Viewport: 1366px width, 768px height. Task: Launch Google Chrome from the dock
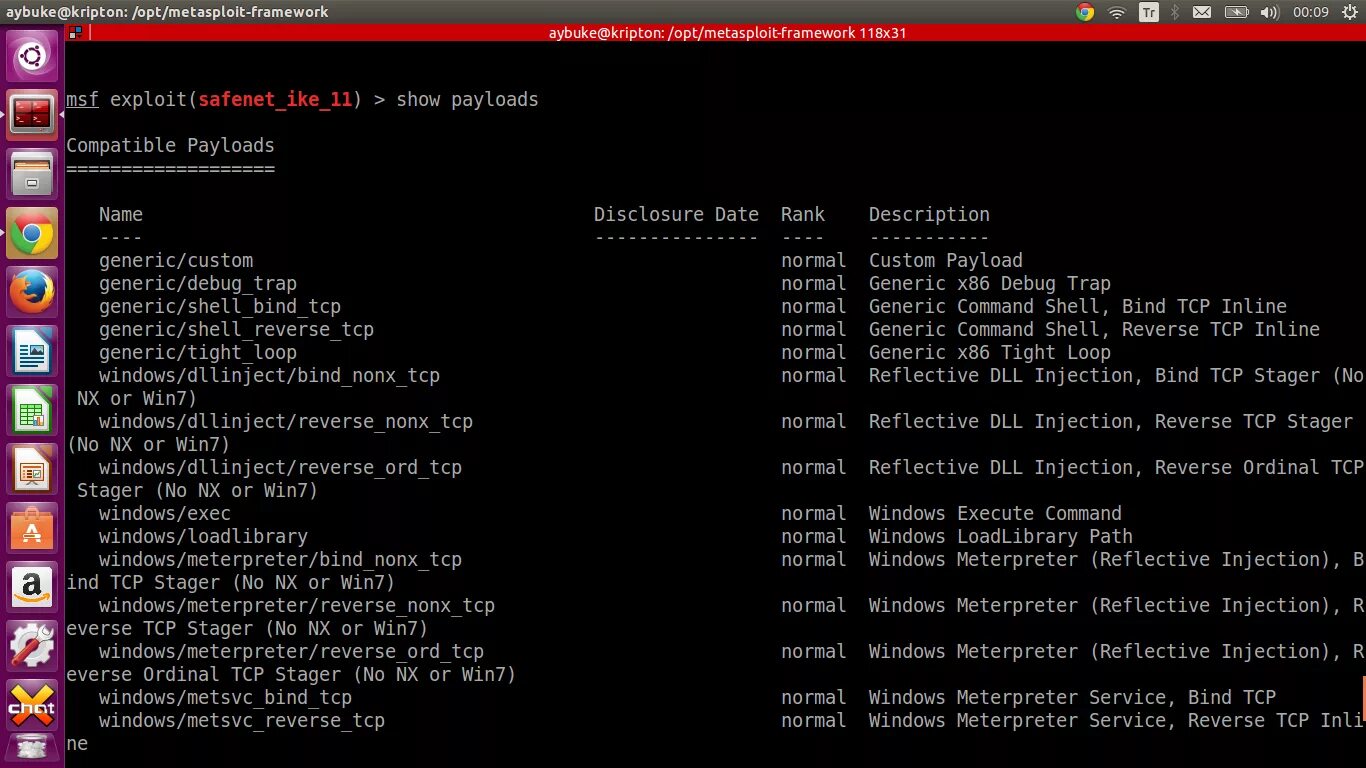tap(32, 235)
